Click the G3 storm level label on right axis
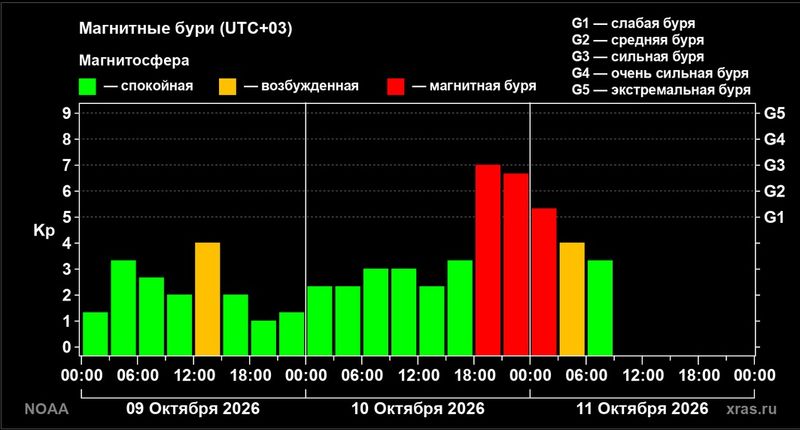The width and height of the screenshot is (800, 430). click(774, 165)
